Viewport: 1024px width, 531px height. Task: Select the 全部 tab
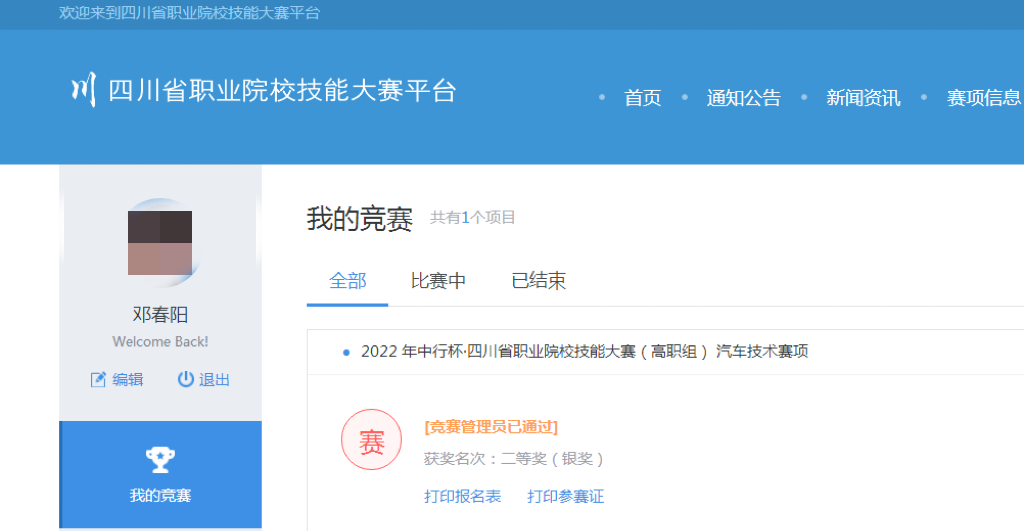(348, 281)
